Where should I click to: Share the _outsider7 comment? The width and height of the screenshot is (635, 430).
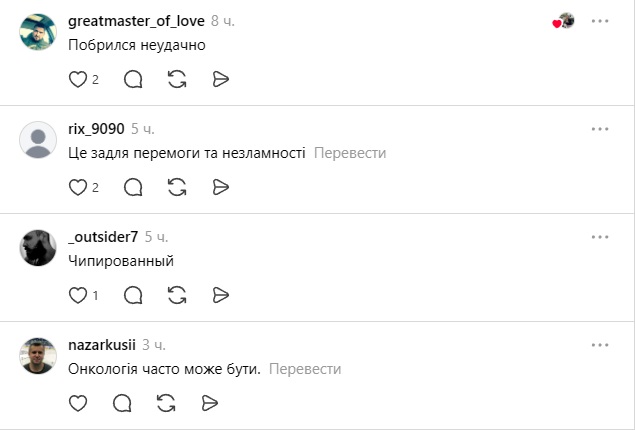pos(221,295)
